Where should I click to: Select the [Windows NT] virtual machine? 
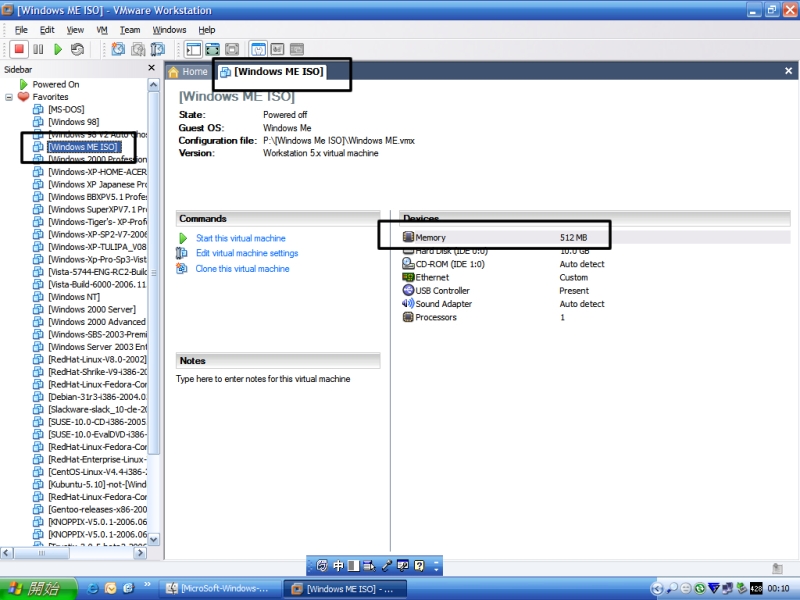coord(74,297)
